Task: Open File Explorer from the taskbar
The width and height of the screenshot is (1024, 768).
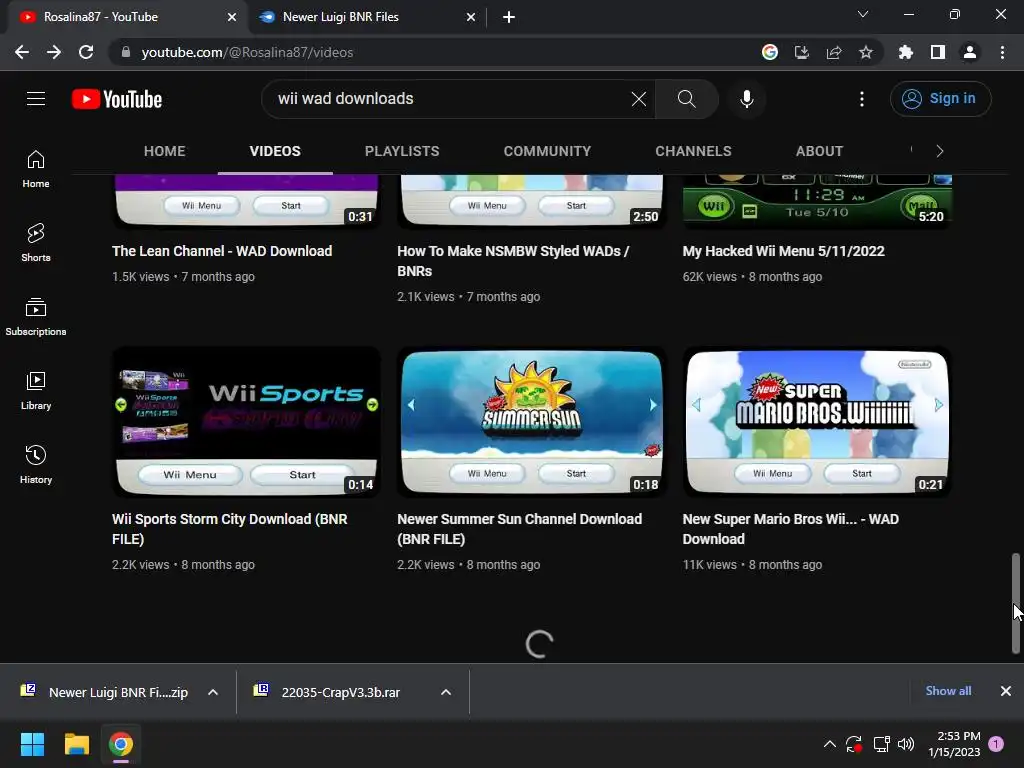Action: coord(76,744)
